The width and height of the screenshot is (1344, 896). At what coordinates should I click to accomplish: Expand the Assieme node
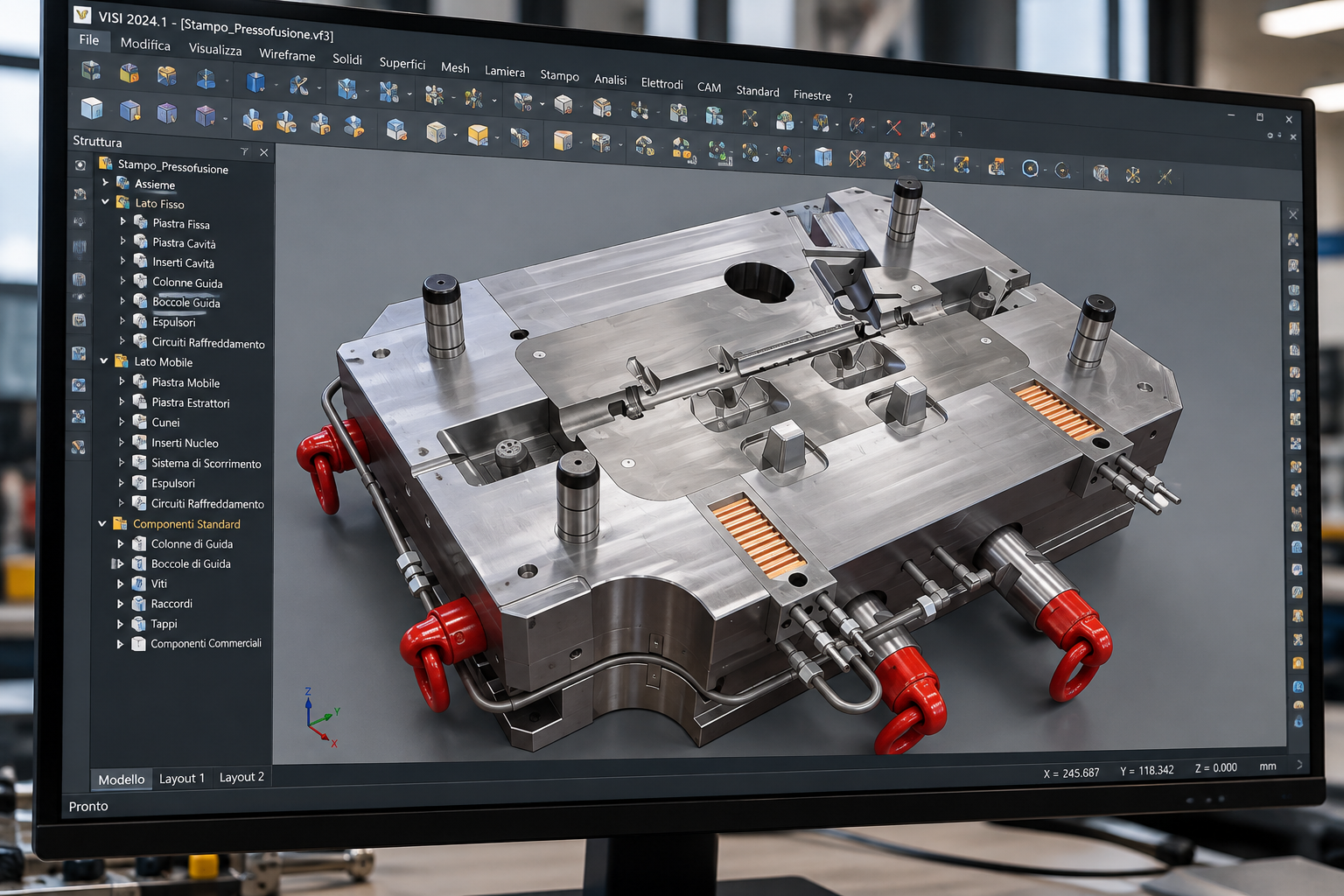tap(105, 182)
